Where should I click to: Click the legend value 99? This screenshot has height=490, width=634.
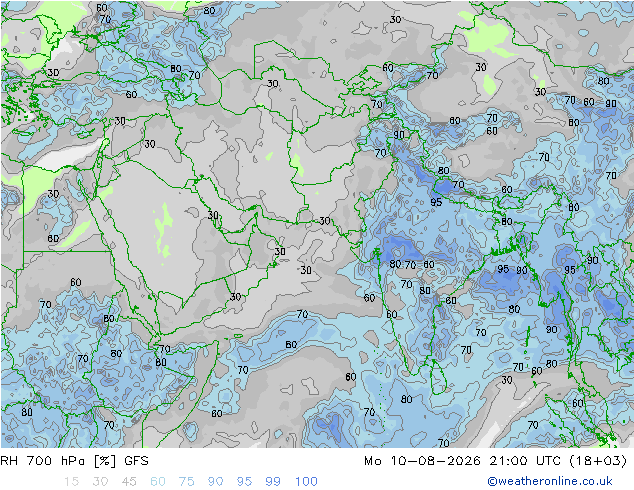[273, 482]
